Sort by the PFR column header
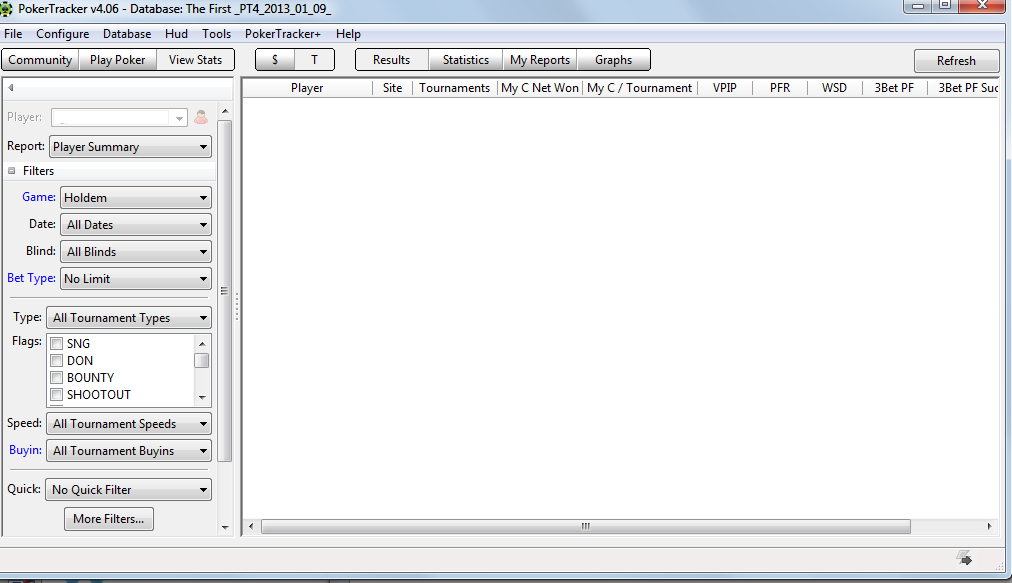Image resolution: width=1012 pixels, height=583 pixels. [780, 88]
